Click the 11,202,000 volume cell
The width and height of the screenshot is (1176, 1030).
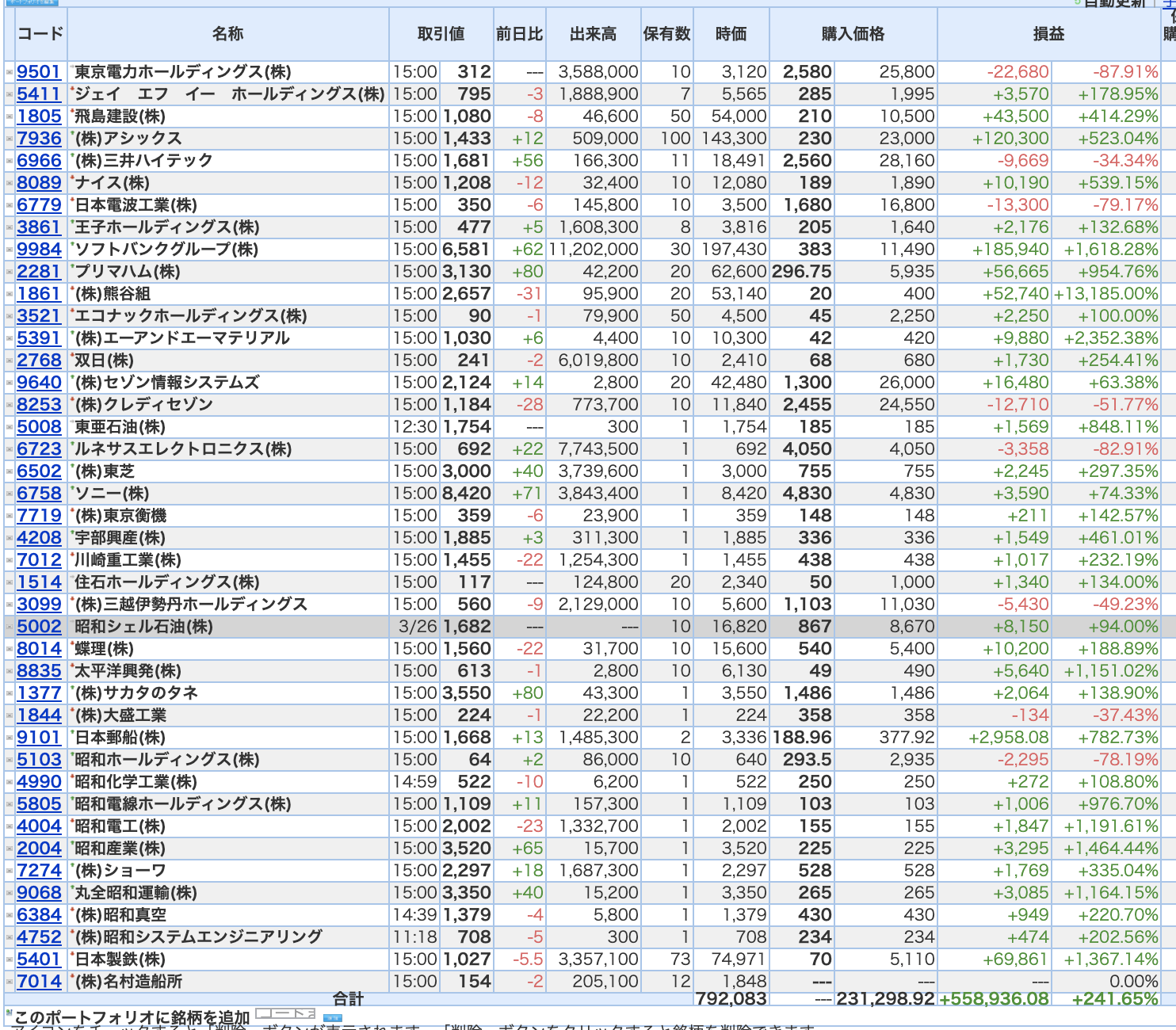[594, 250]
